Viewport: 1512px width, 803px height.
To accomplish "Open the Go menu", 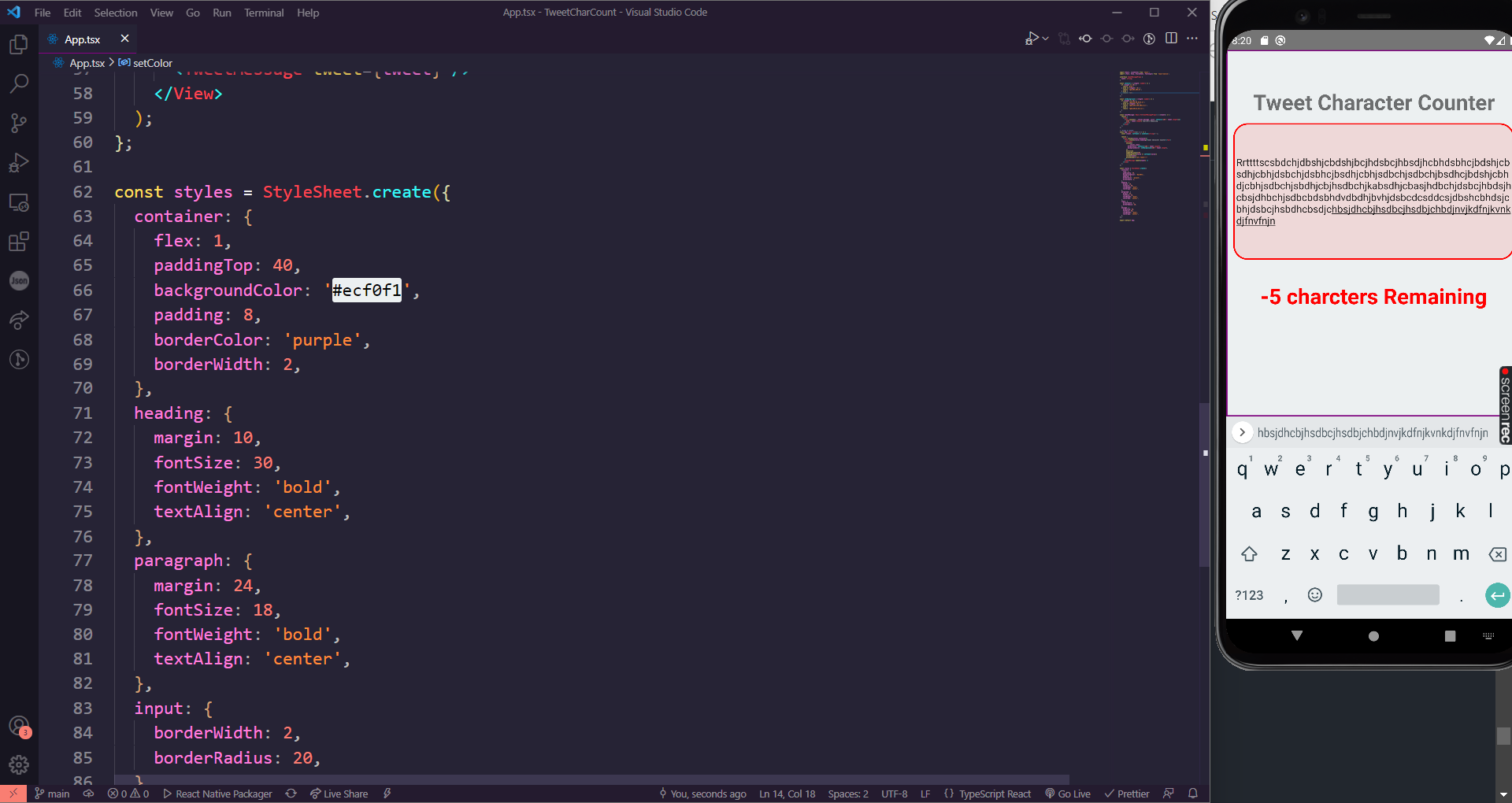I will [x=193, y=13].
